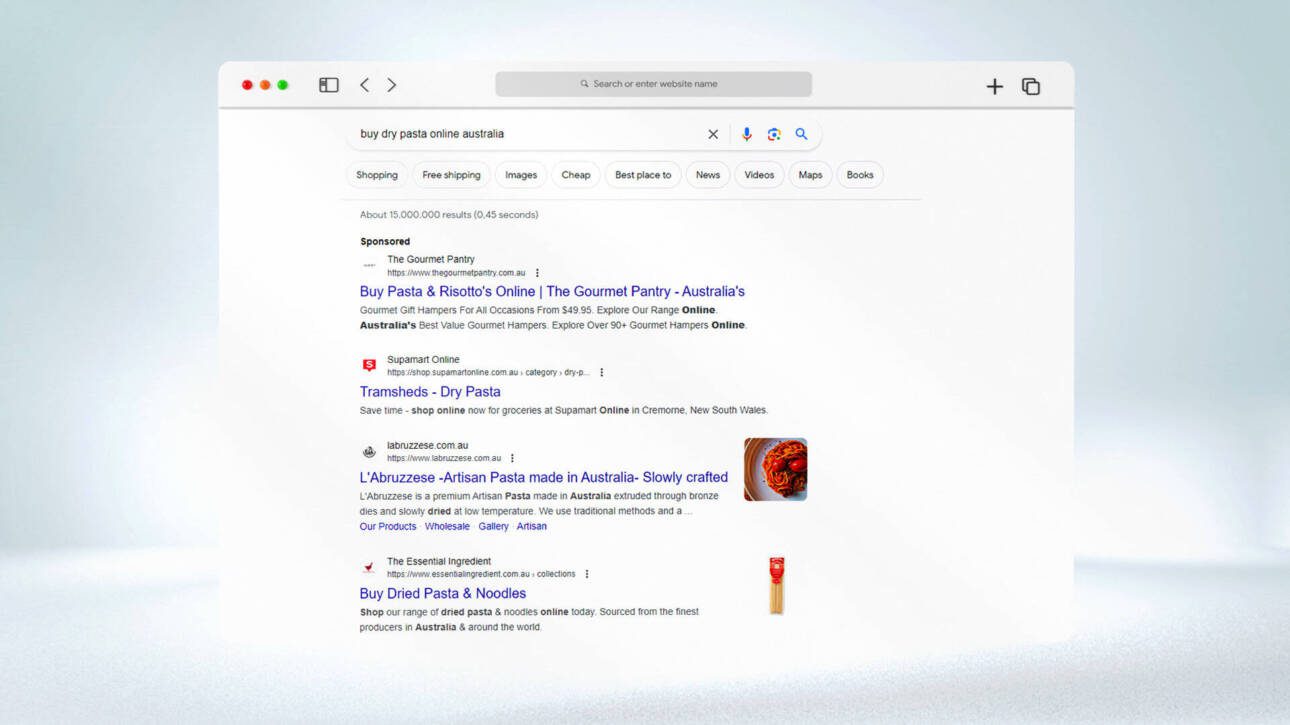Click the Wholesale sitelink
Viewport: 1290px width, 725px height.
447,526
